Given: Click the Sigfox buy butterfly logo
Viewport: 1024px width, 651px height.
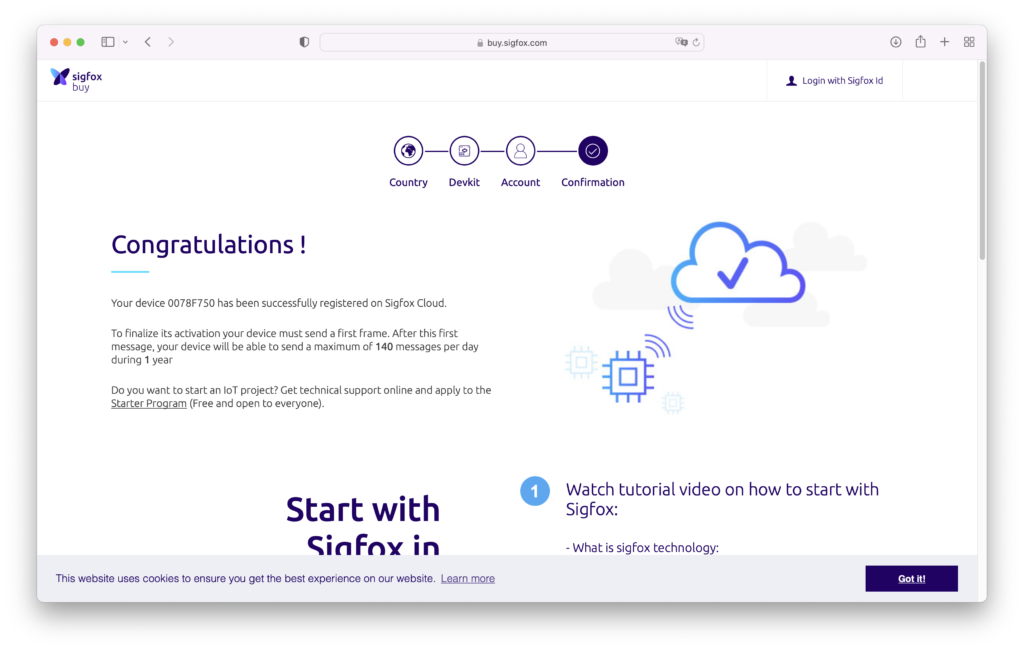Looking at the screenshot, I should tap(60, 77).
